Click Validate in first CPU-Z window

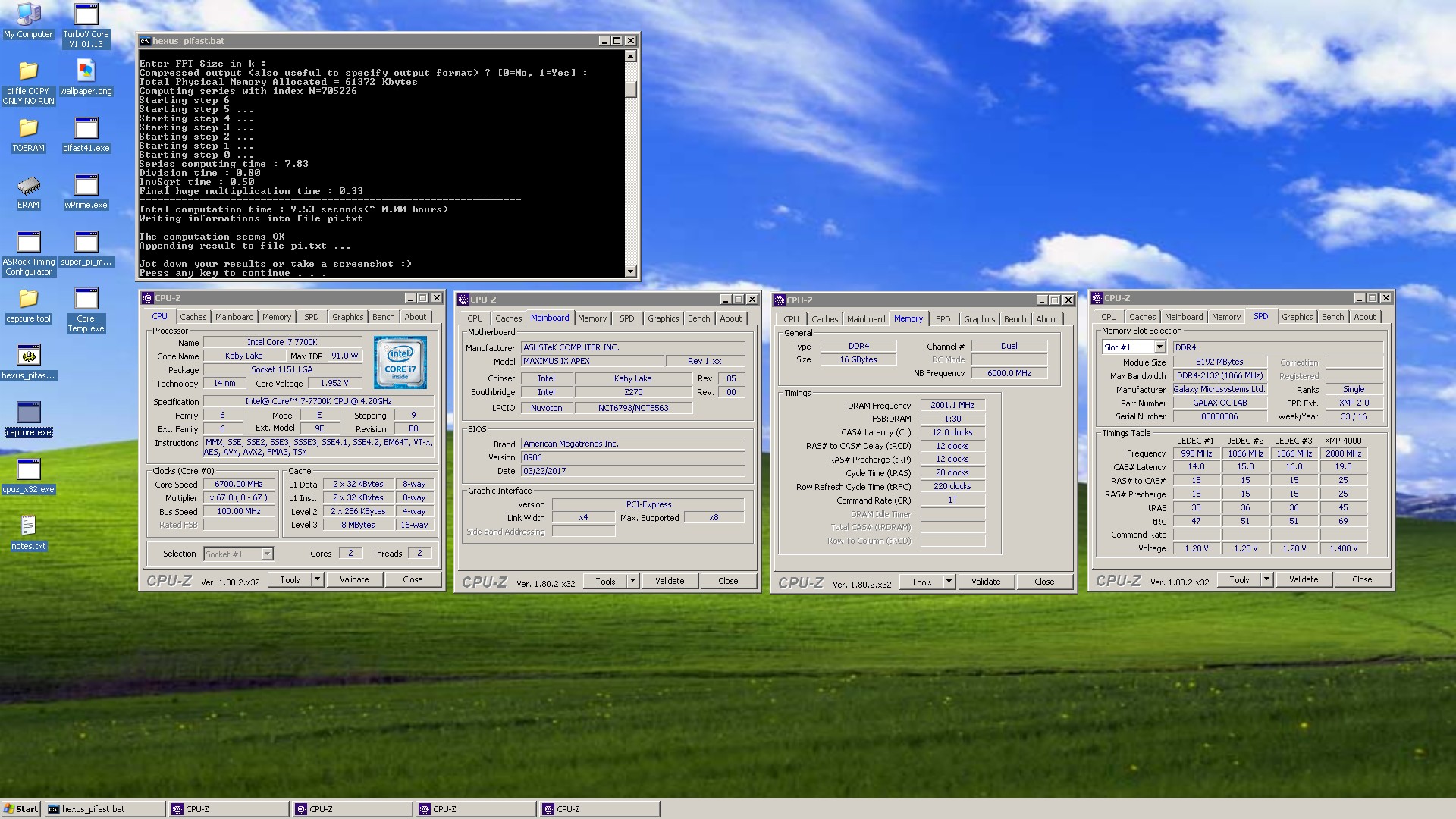354,580
